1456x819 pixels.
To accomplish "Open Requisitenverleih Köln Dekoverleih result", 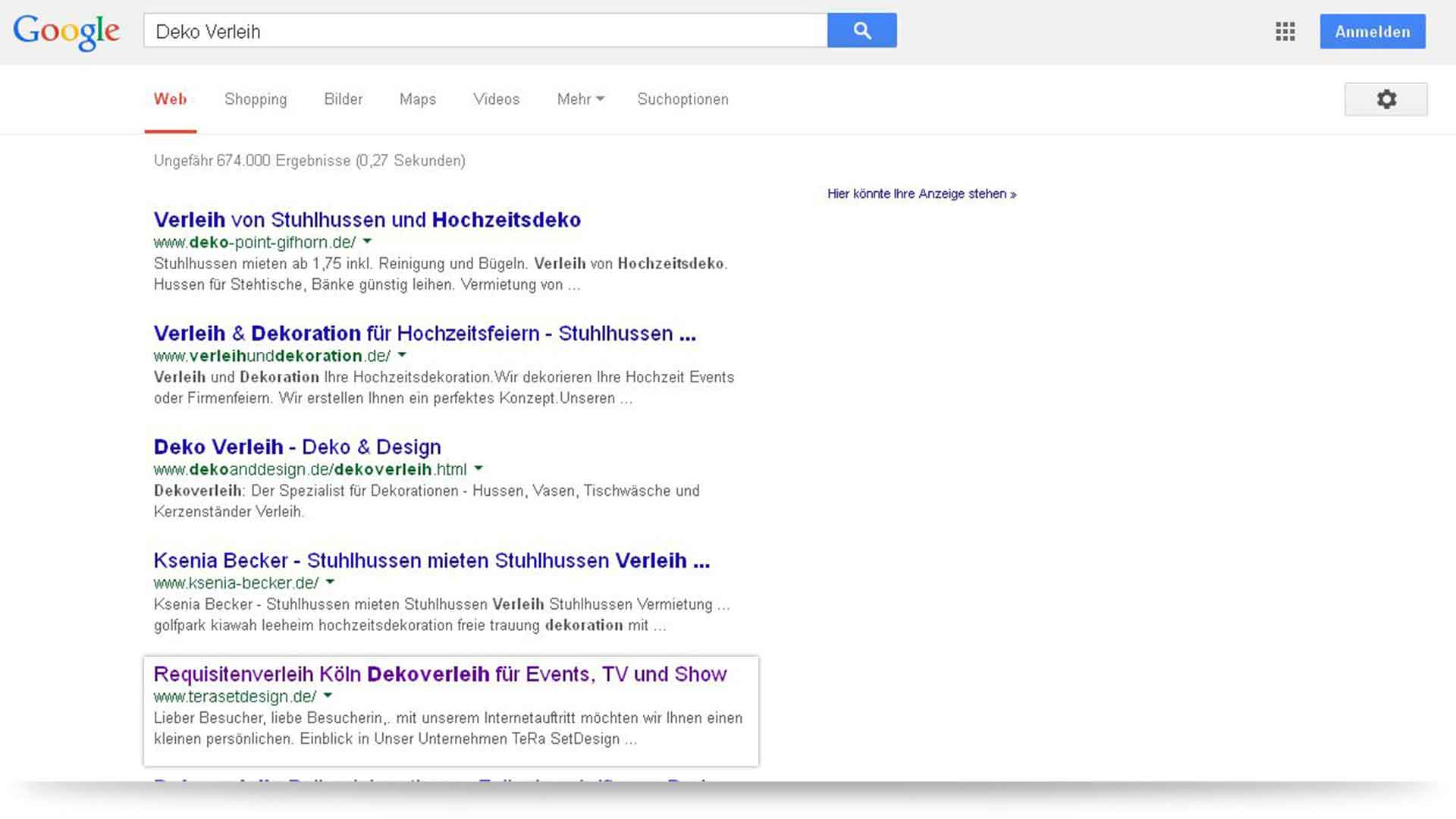I will click(440, 675).
